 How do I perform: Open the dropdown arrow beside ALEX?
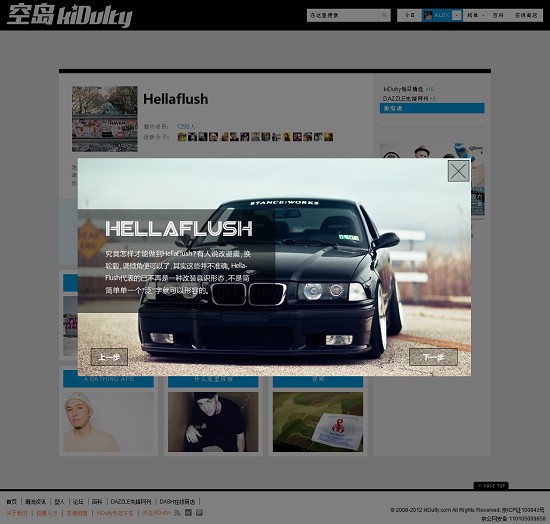(x=457, y=15)
